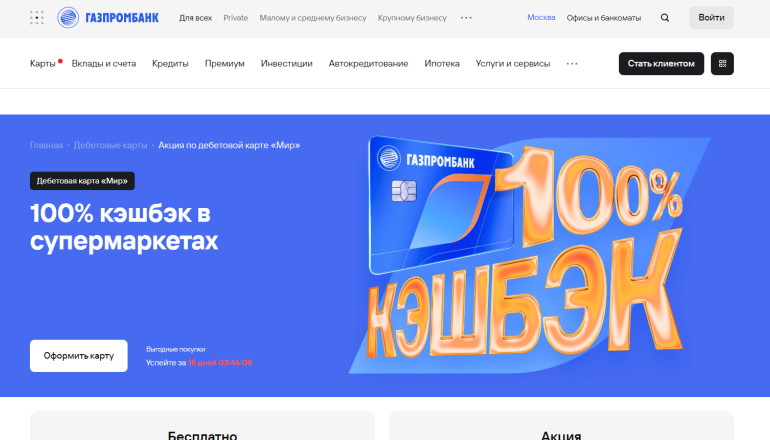Open the dotted grid apps menu icon
This screenshot has width=770, height=440.
click(37, 18)
